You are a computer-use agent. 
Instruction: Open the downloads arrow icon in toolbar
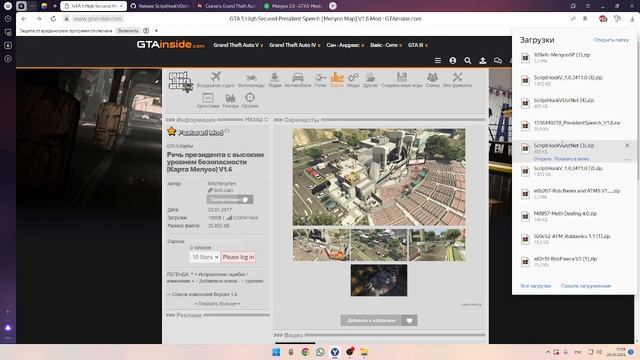632,19
